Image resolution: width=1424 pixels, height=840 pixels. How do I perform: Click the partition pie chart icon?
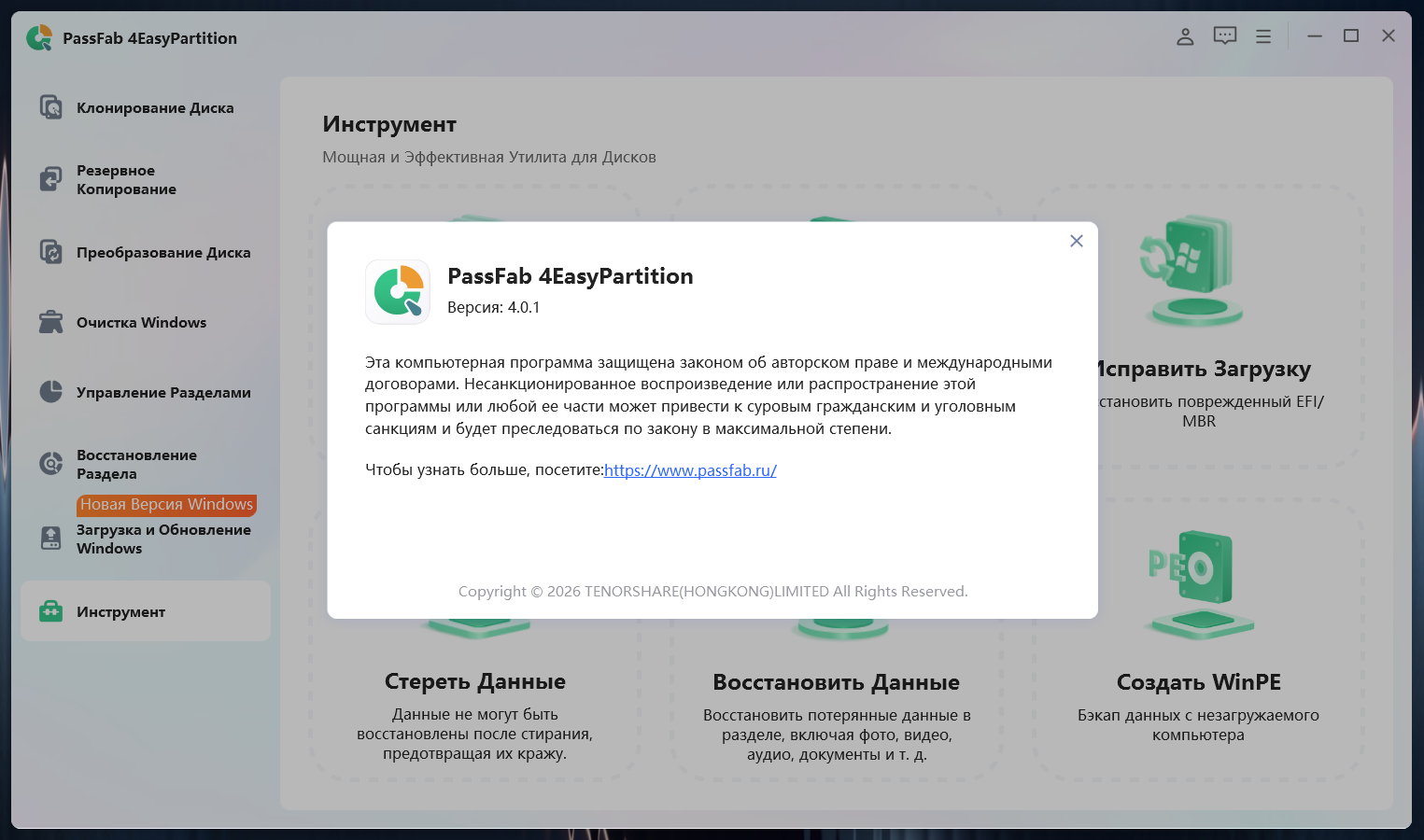coord(51,392)
